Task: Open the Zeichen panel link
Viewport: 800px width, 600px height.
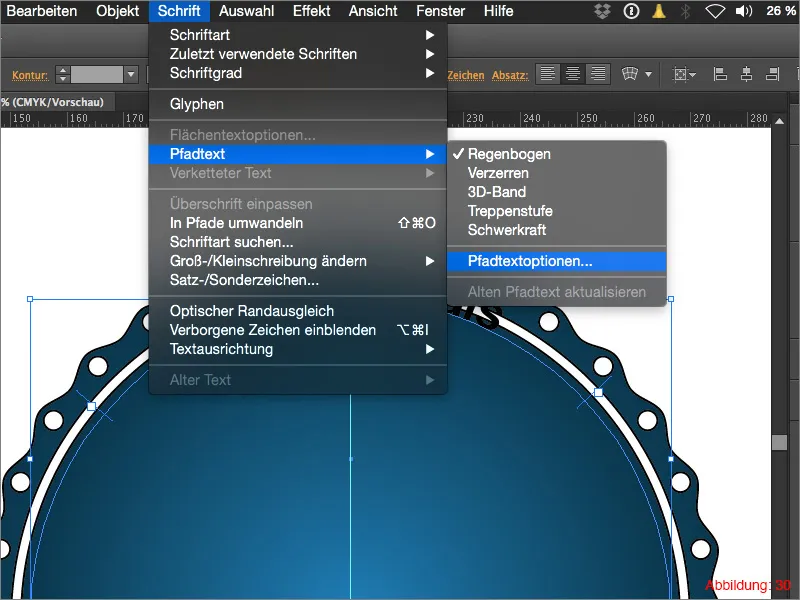Action: (466, 75)
